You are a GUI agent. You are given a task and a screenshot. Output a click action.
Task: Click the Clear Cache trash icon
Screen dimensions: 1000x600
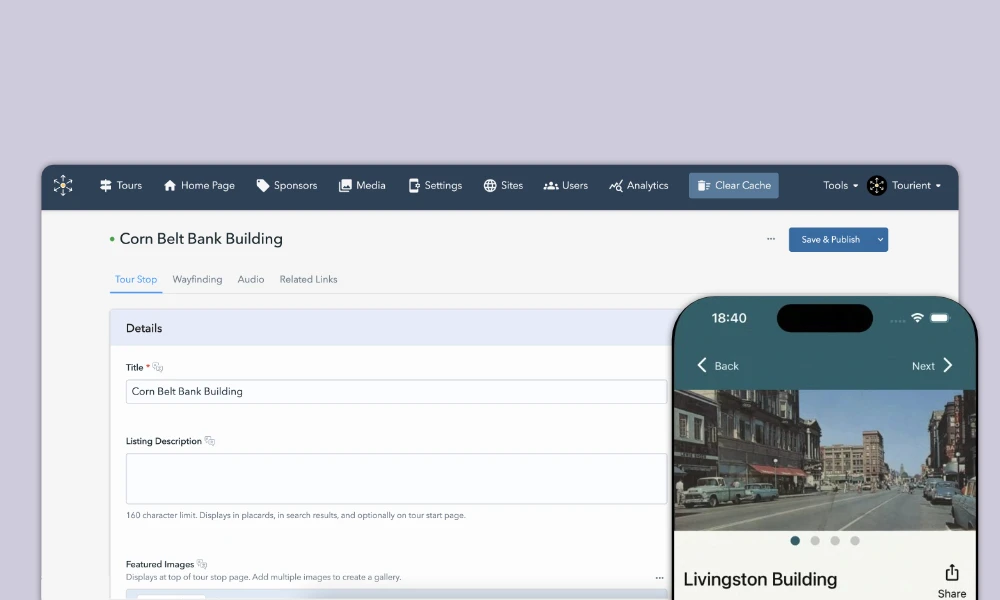(703, 186)
